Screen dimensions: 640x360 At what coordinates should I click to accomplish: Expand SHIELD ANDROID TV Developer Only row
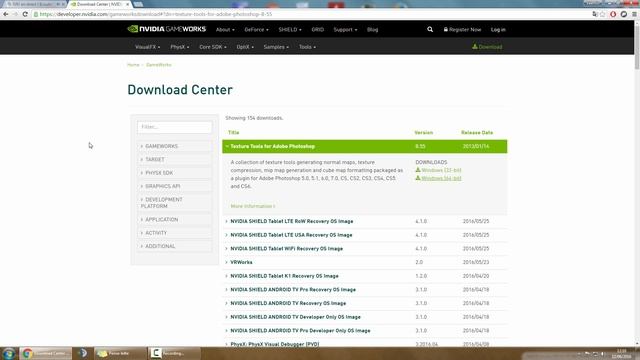coord(364,317)
